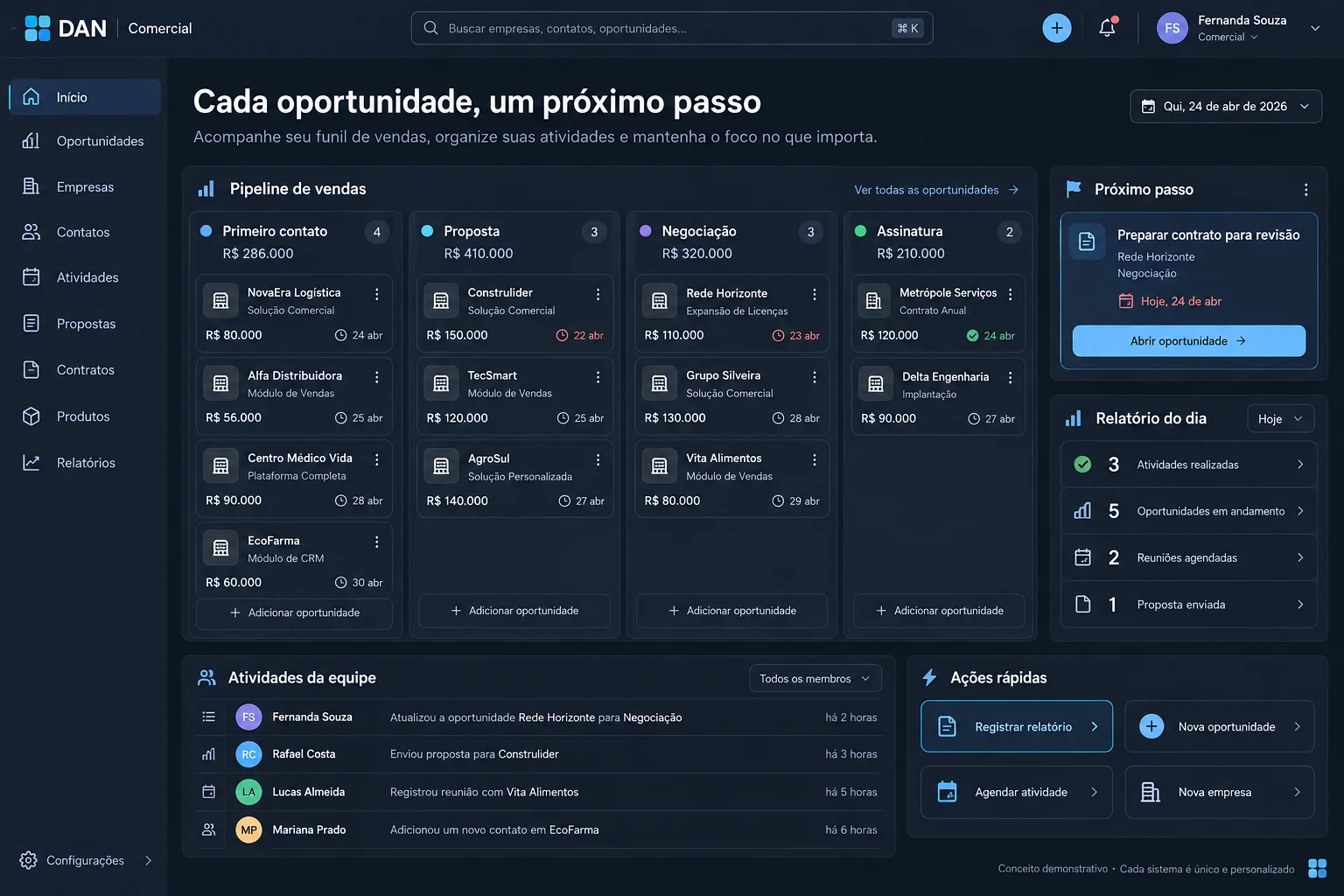Open the Hoje dropdown in Relatório do dia

tap(1280, 419)
